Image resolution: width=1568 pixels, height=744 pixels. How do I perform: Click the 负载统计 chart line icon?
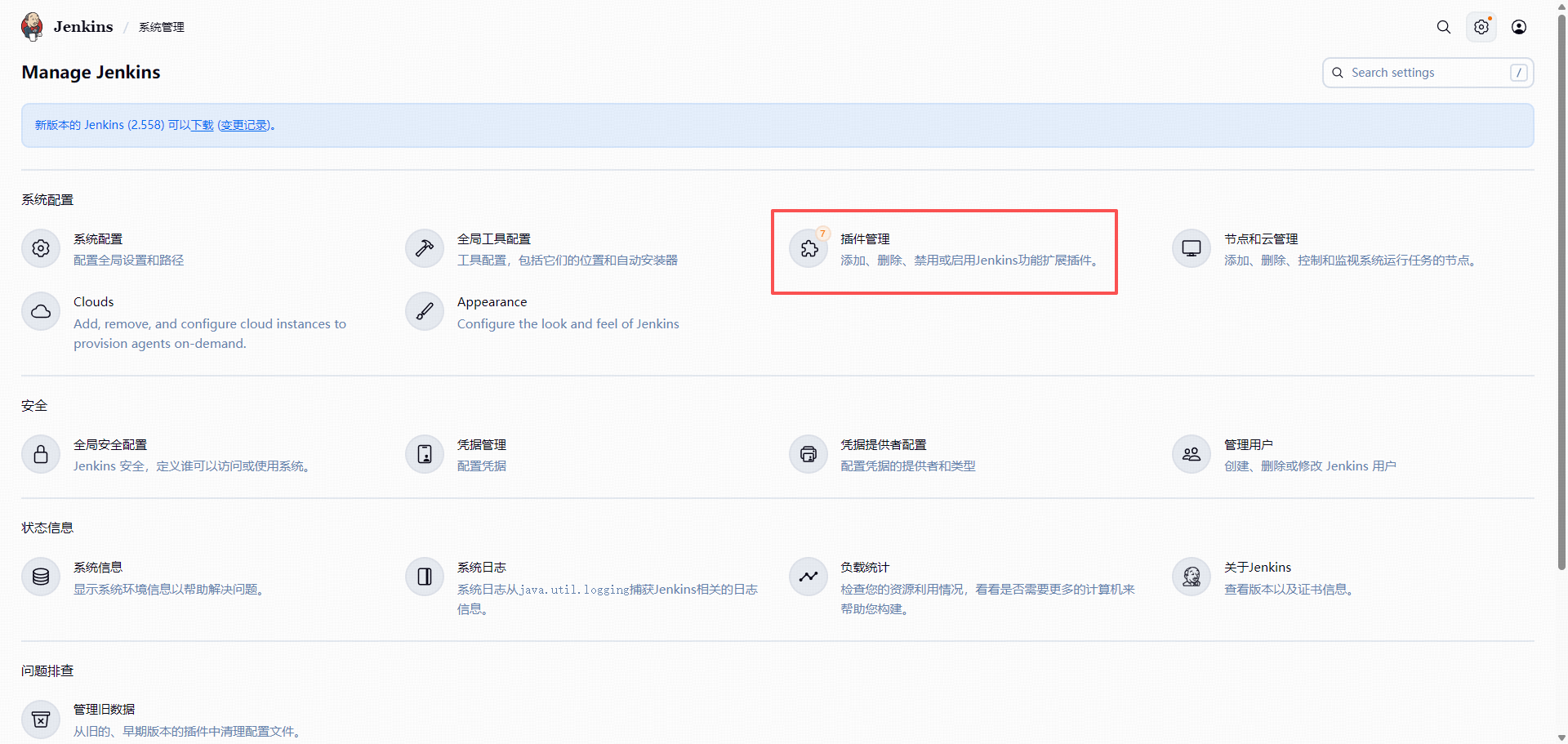coord(808,577)
